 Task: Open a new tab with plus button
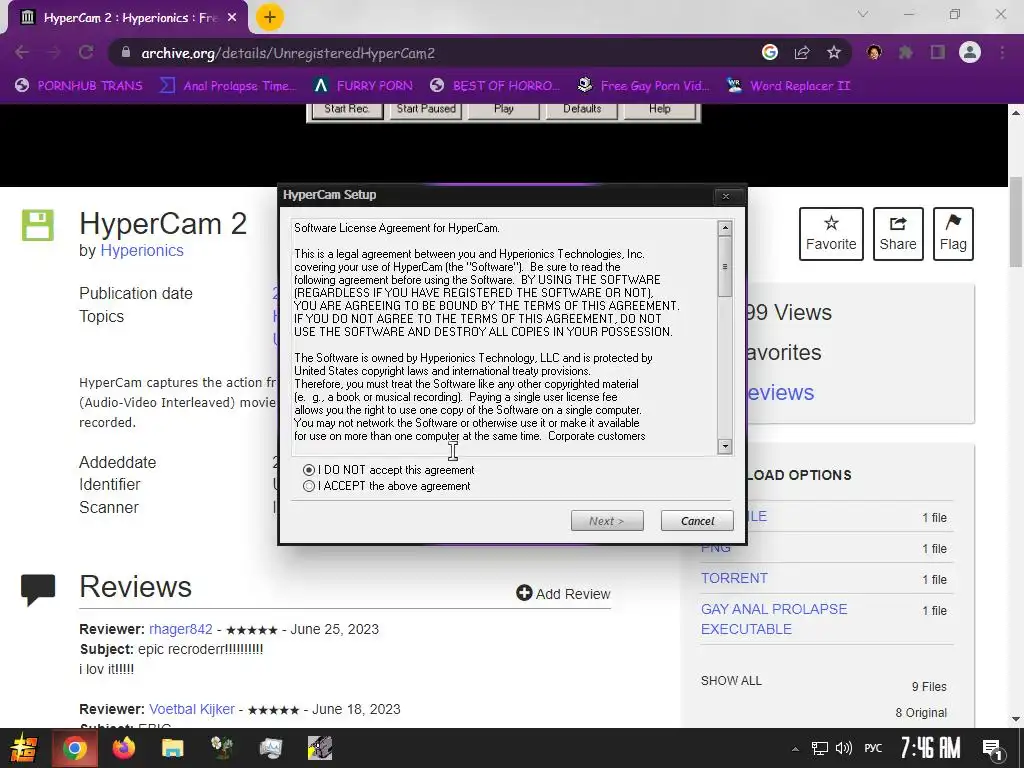[x=270, y=18]
